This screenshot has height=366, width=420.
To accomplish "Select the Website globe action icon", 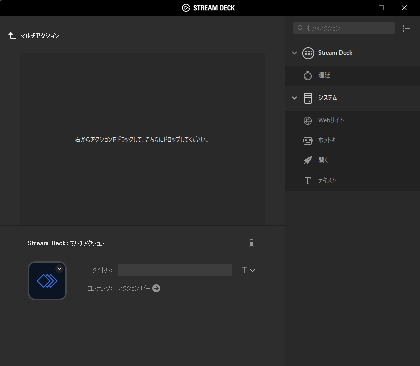I will 308,120.
